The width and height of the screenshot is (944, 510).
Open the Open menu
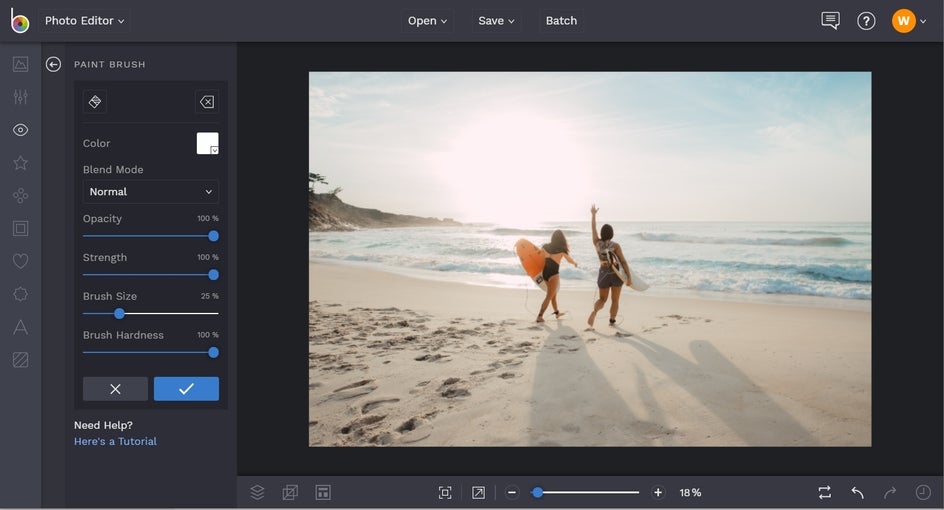point(427,21)
